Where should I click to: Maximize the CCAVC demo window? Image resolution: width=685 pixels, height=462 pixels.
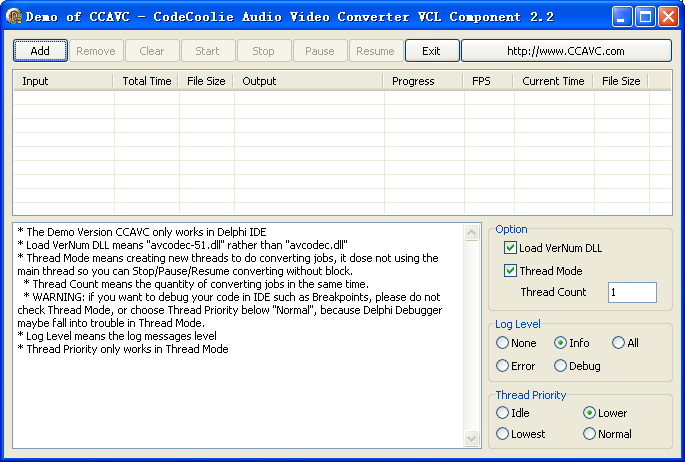click(645, 17)
